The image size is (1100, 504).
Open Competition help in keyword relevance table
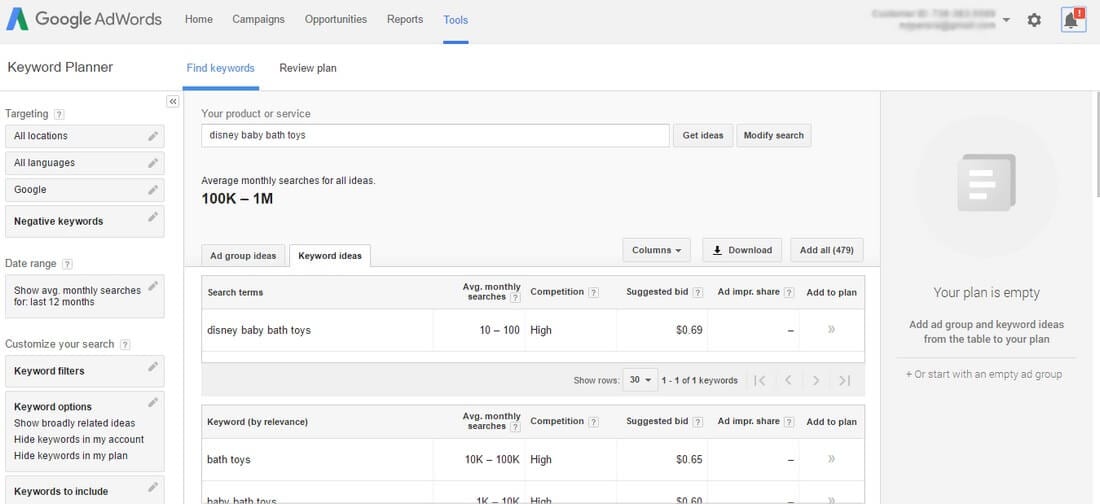click(593, 422)
